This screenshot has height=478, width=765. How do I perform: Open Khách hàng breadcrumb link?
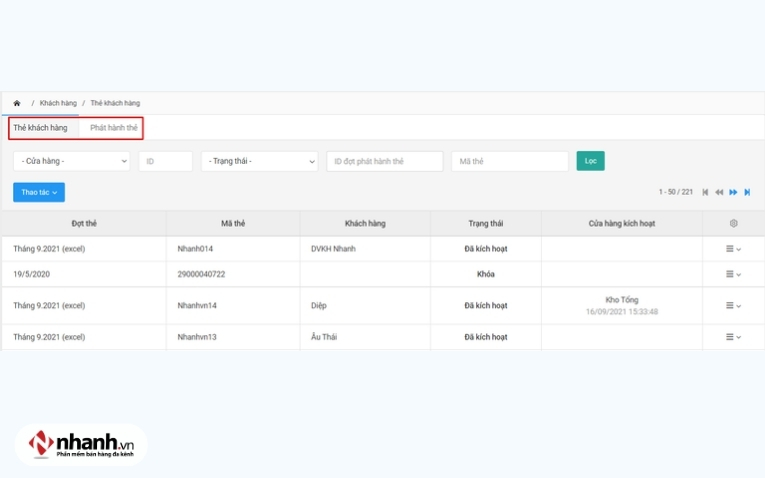(x=58, y=103)
